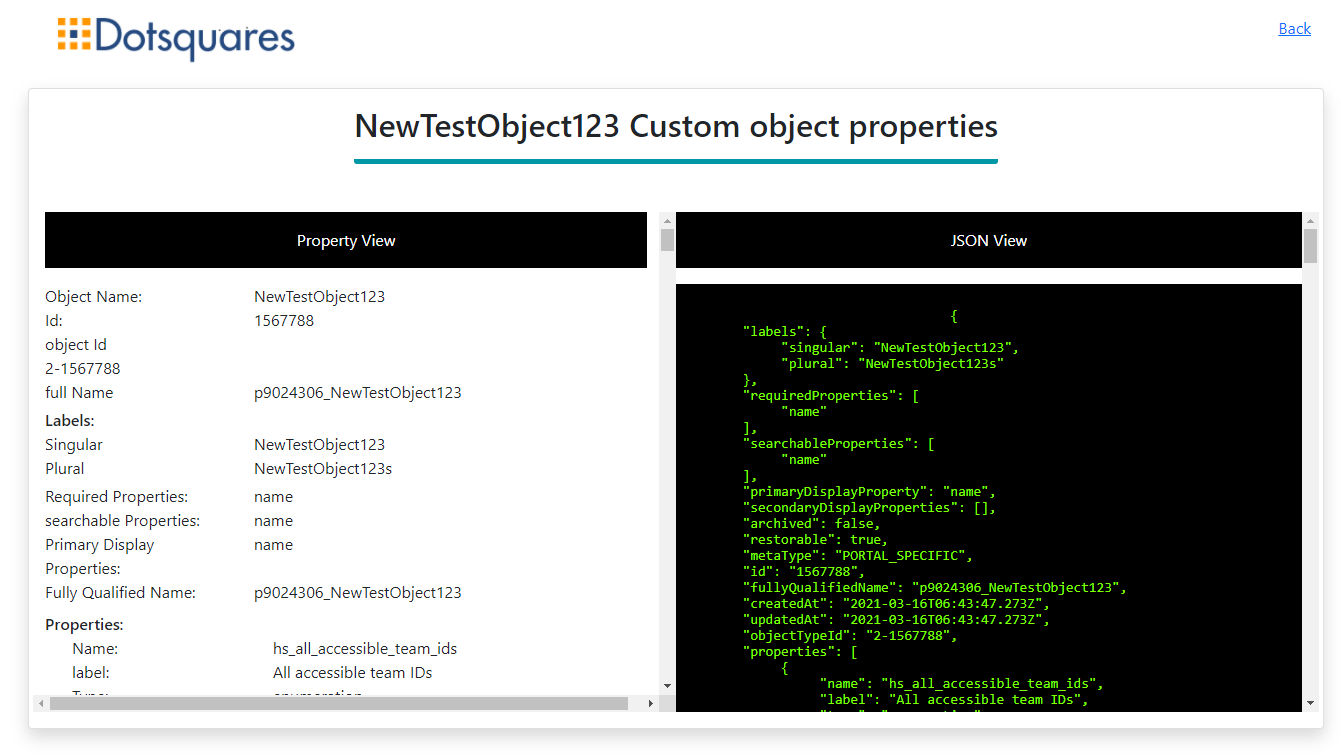Click the 'Labels:' heading
The image size is (1341, 756).
tap(70, 421)
